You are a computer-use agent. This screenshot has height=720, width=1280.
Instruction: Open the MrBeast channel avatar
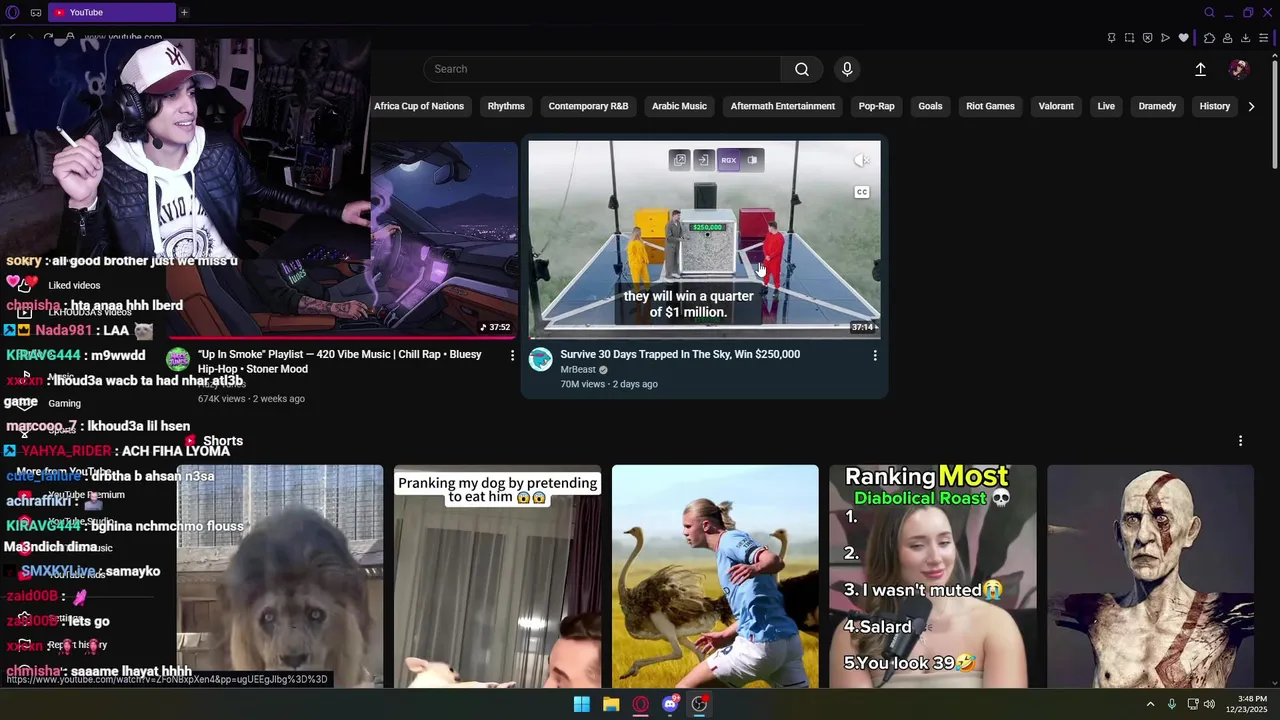coord(541,359)
